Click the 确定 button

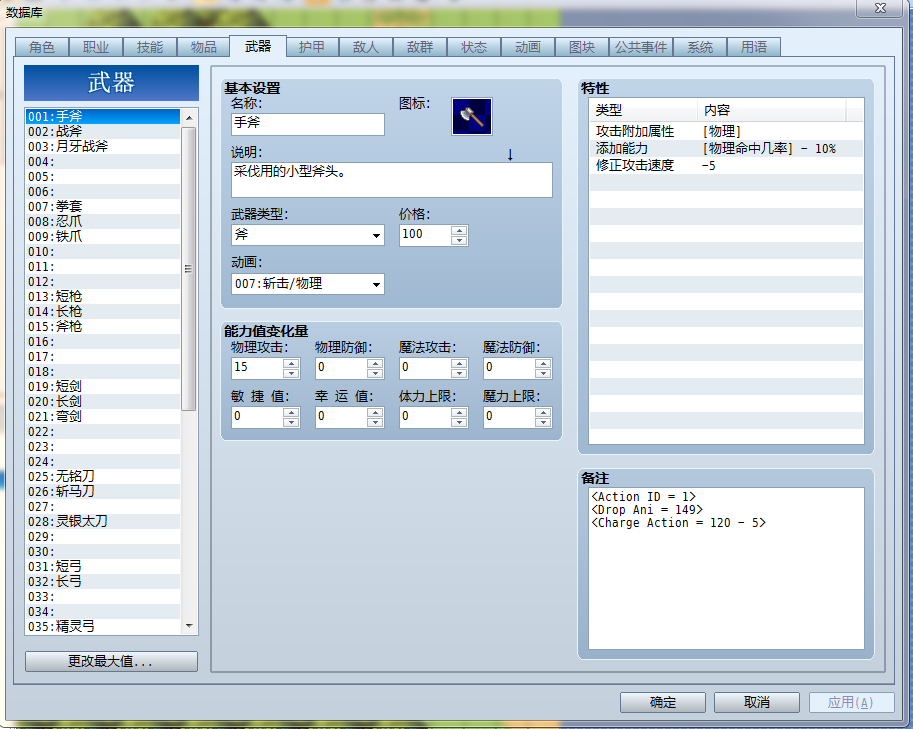point(663,702)
